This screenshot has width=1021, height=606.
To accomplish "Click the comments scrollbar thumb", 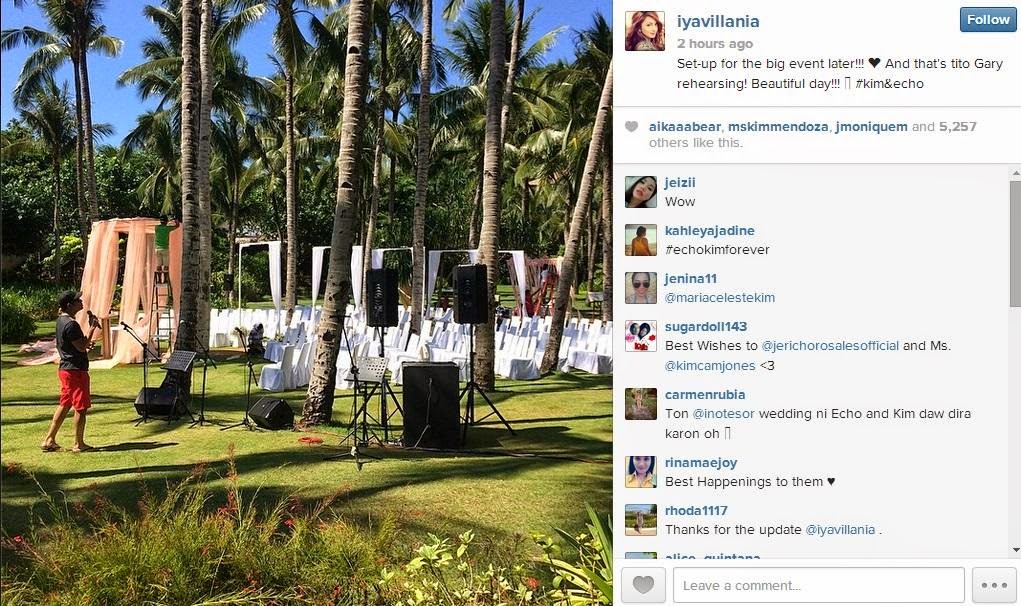I will pyautogui.click(x=1015, y=243).
